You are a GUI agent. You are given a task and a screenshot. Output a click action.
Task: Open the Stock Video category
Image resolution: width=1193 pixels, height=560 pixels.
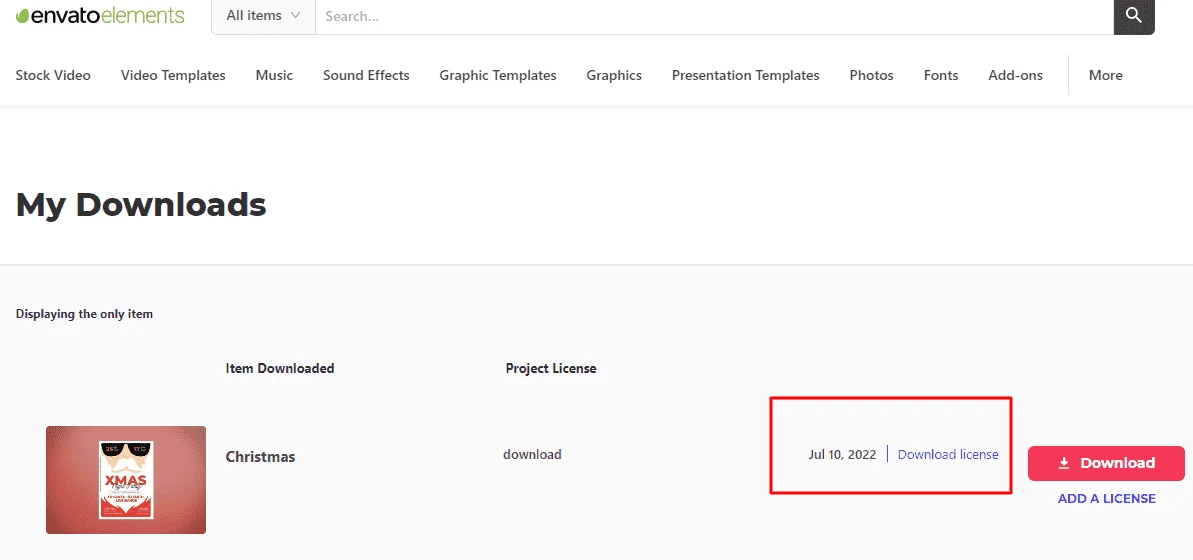[53, 75]
